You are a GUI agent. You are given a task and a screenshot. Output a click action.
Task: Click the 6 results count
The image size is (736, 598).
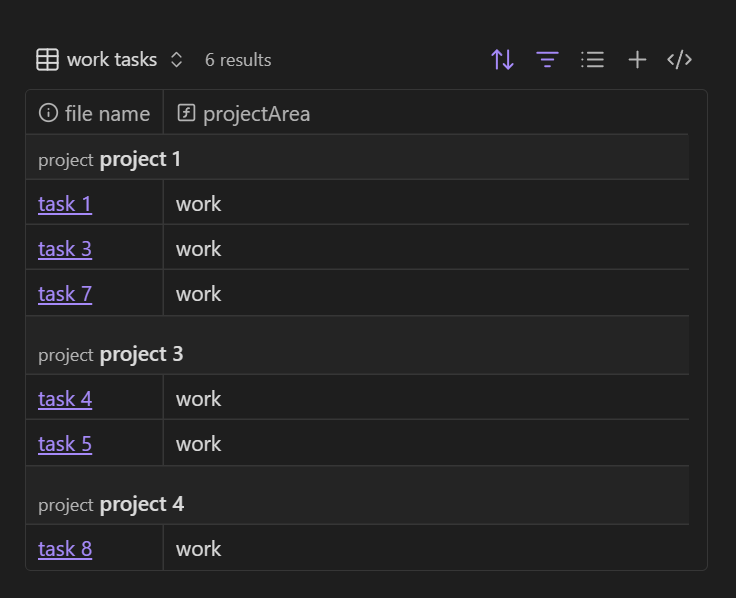(x=238, y=60)
